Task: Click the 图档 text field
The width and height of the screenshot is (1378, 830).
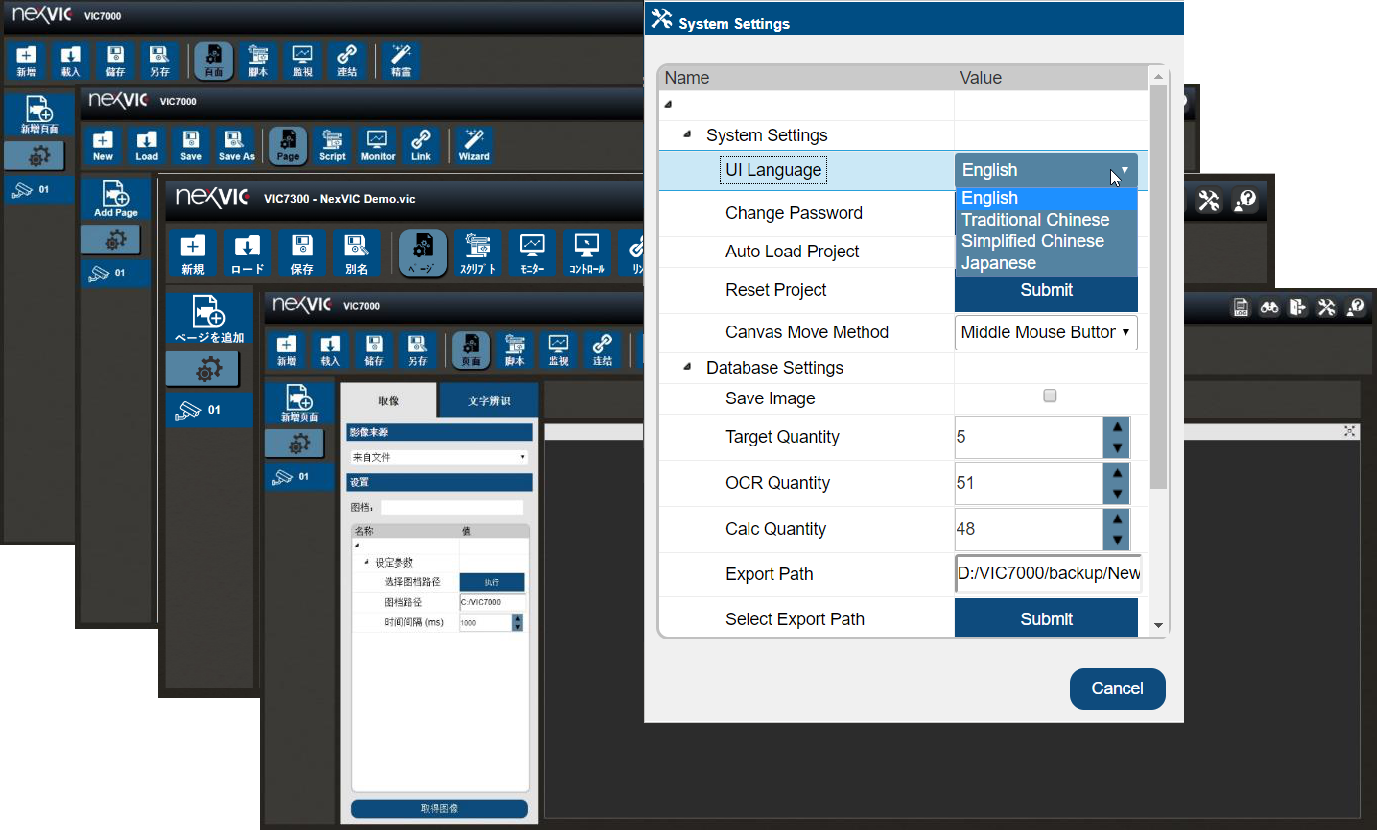Action: tap(451, 507)
